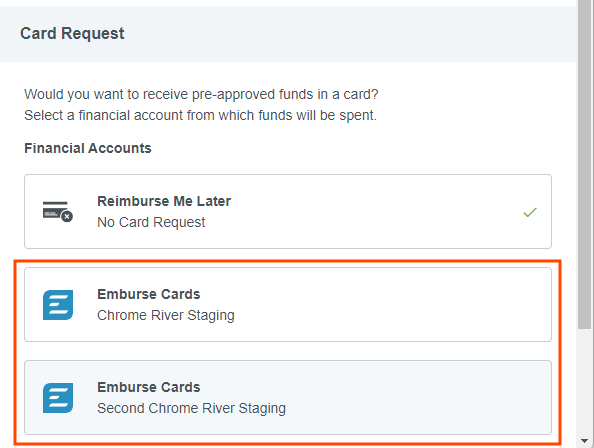Click the scrollbar down arrow

(x=585, y=441)
